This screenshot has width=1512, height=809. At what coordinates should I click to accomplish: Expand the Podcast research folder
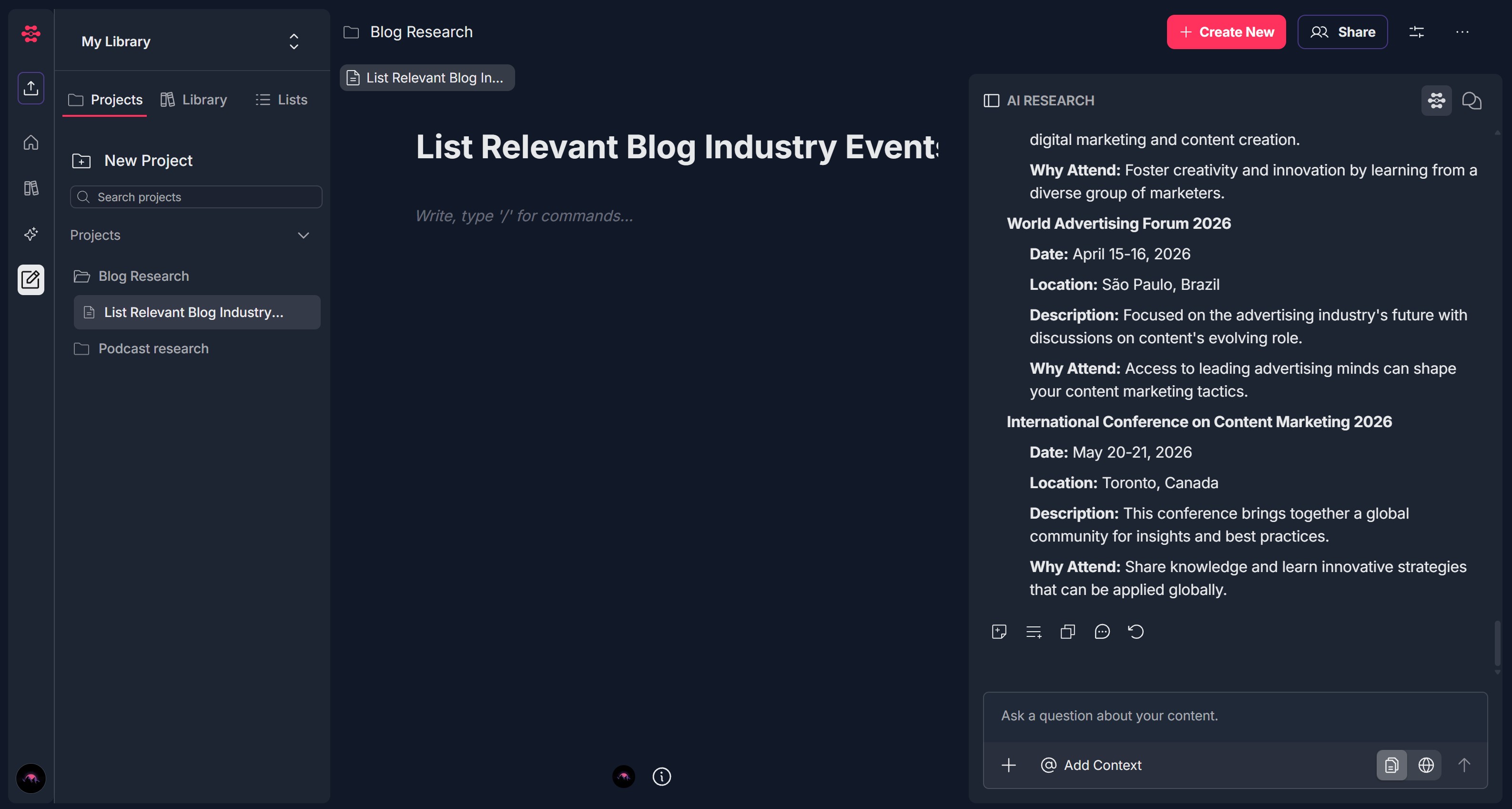click(152, 349)
